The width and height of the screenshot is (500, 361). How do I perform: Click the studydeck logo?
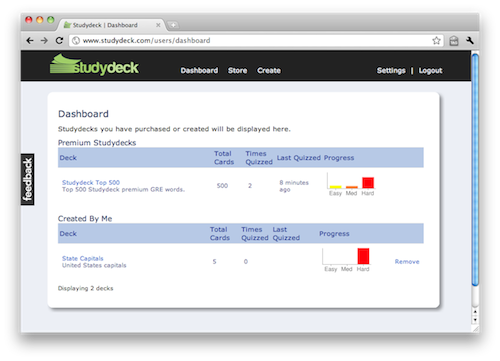coord(94,65)
